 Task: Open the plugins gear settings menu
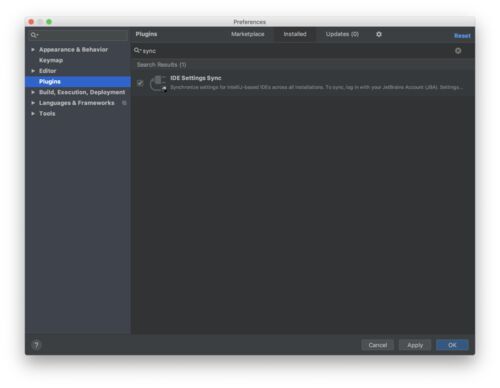(379, 34)
